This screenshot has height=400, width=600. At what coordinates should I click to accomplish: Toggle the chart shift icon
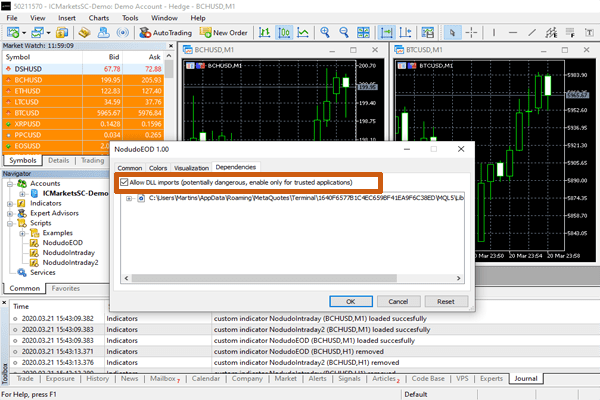pos(405,33)
